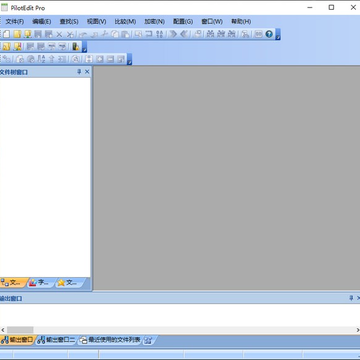Image resolution: width=360 pixels, height=360 pixels.
Task: Switch to the 字... tab in left panel
Action: 42,283
